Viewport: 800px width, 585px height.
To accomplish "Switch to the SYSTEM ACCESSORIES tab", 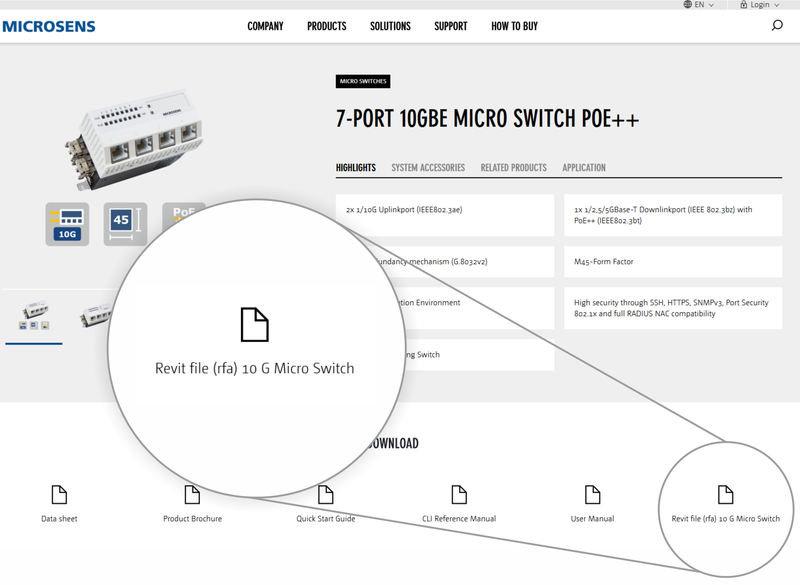I will [x=427, y=167].
